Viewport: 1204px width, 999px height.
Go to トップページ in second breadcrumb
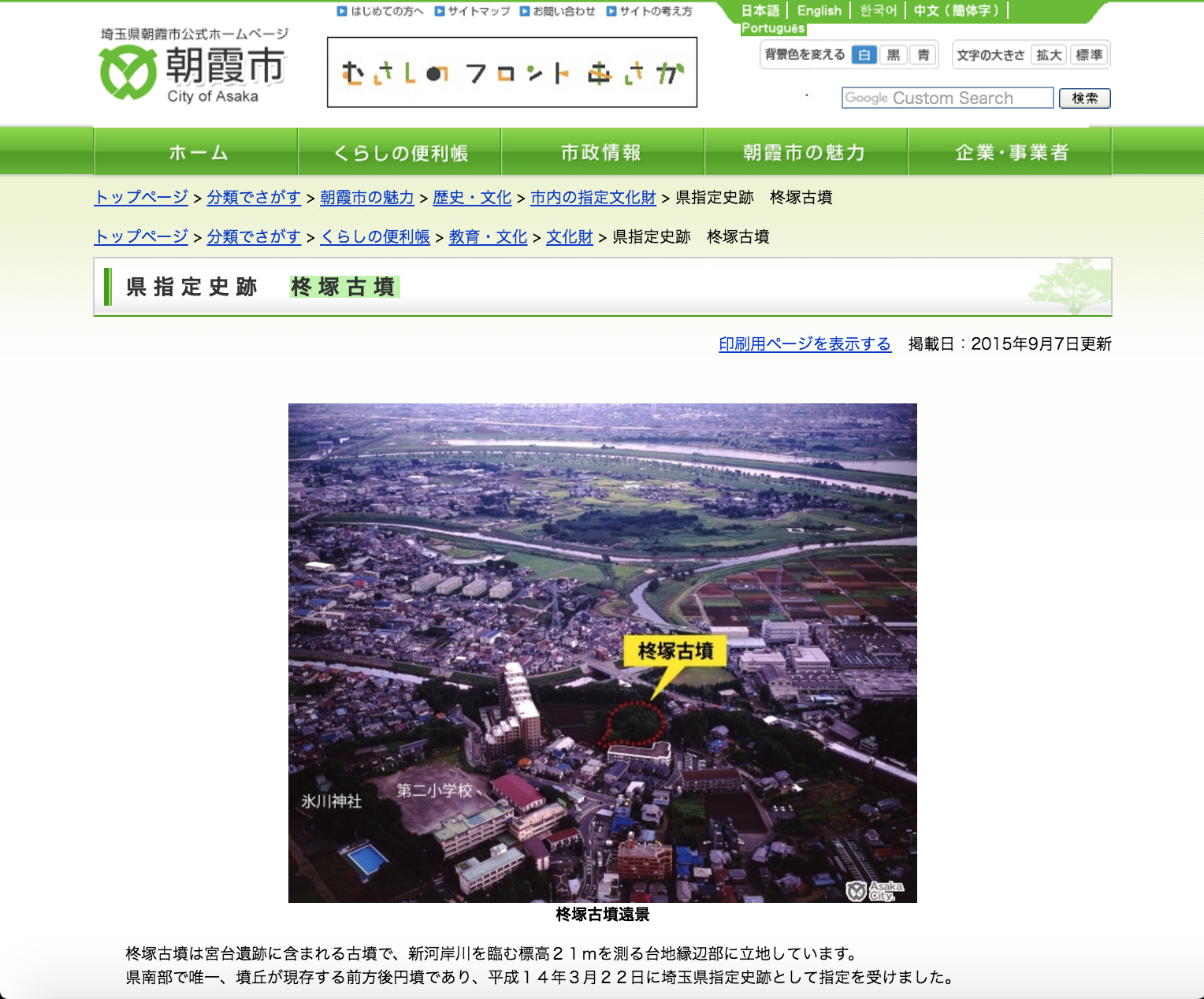141,236
